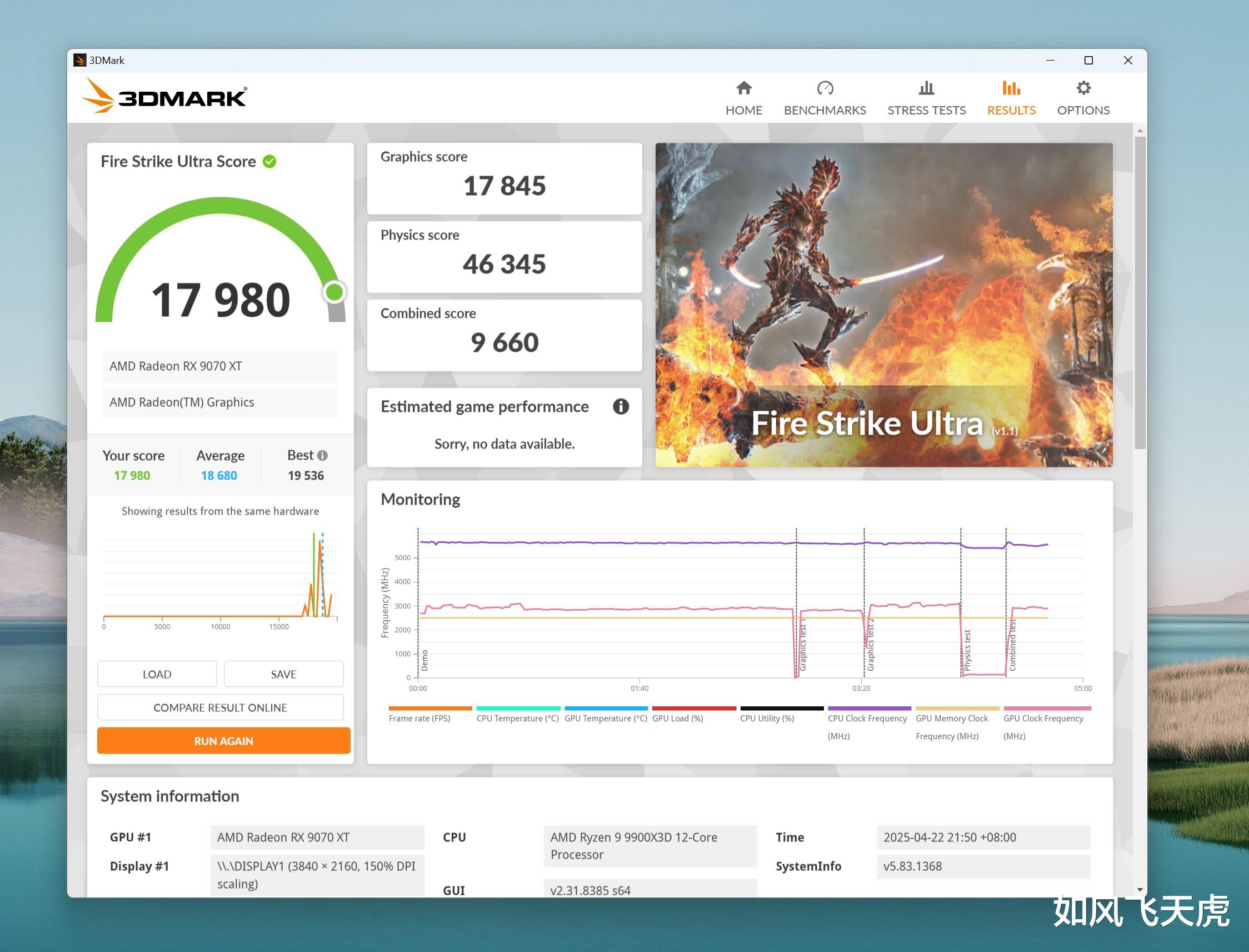Click the info icon next to Best
Image resolution: width=1249 pixels, height=952 pixels.
[322, 456]
